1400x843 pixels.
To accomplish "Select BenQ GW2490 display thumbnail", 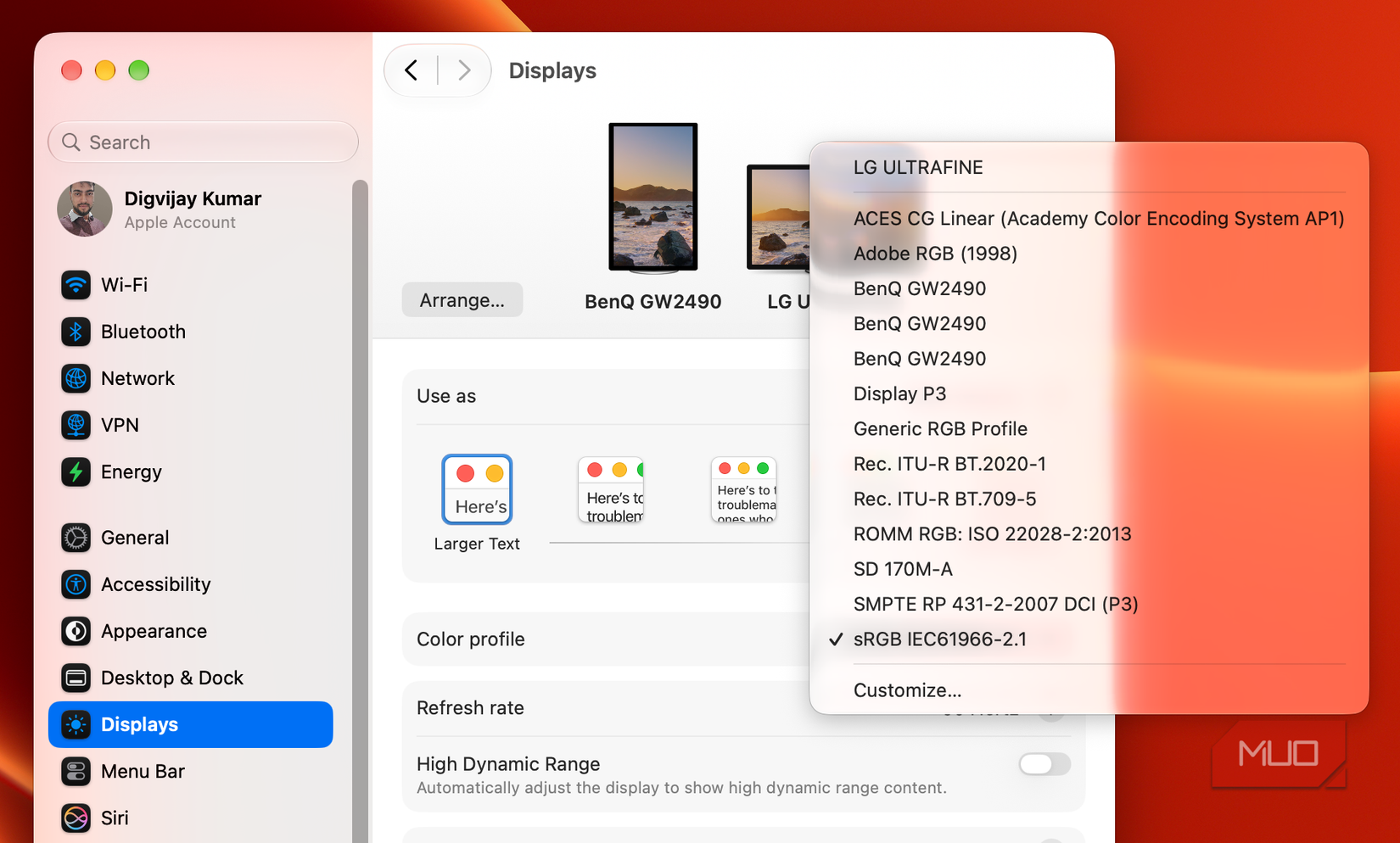I will point(652,198).
